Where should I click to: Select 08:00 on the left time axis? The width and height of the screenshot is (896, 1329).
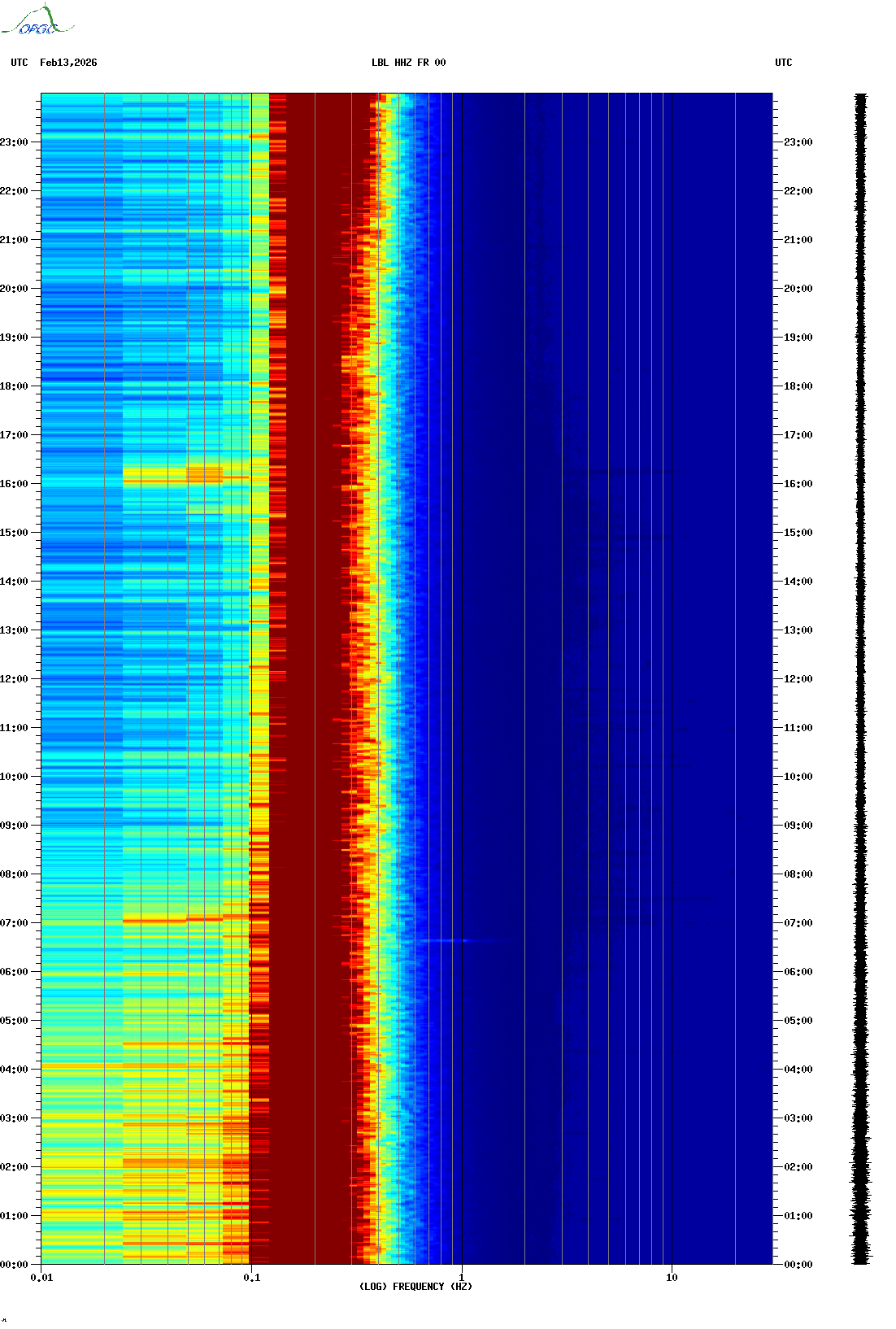14,874
